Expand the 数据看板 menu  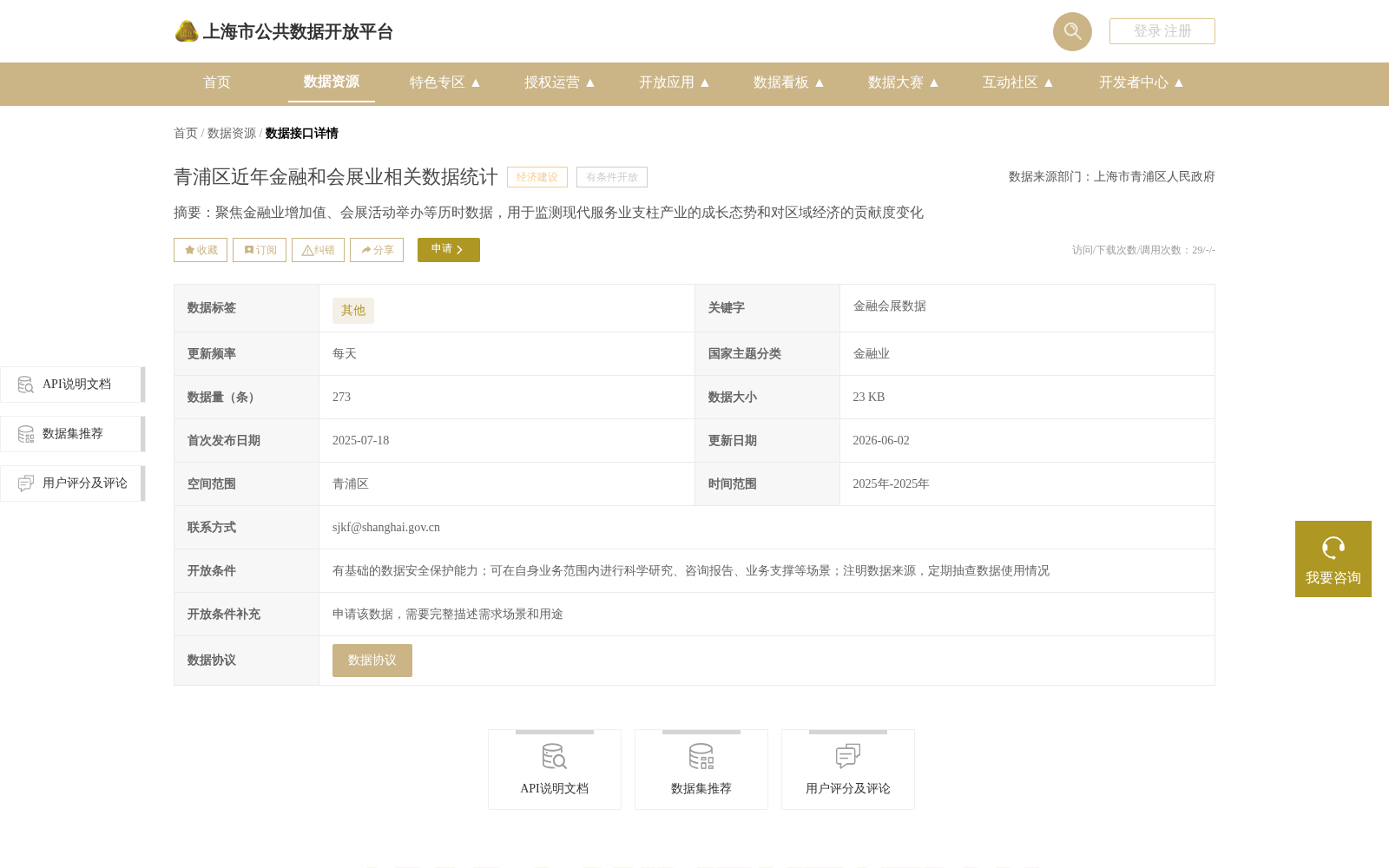tap(789, 82)
